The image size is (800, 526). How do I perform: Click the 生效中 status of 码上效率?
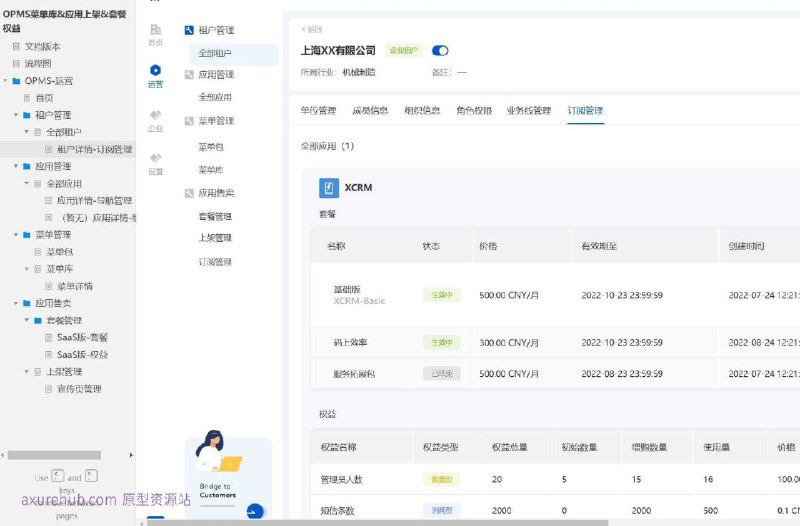point(442,342)
